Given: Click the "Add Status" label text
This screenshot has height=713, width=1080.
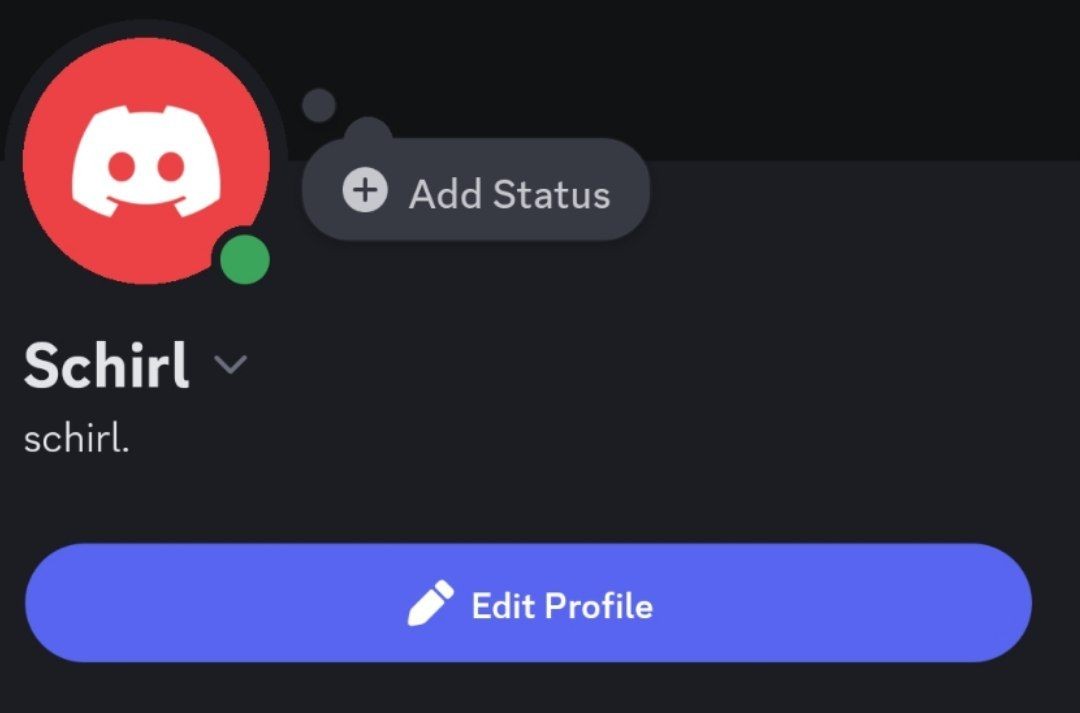Looking at the screenshot, I should tap(510, 194).
